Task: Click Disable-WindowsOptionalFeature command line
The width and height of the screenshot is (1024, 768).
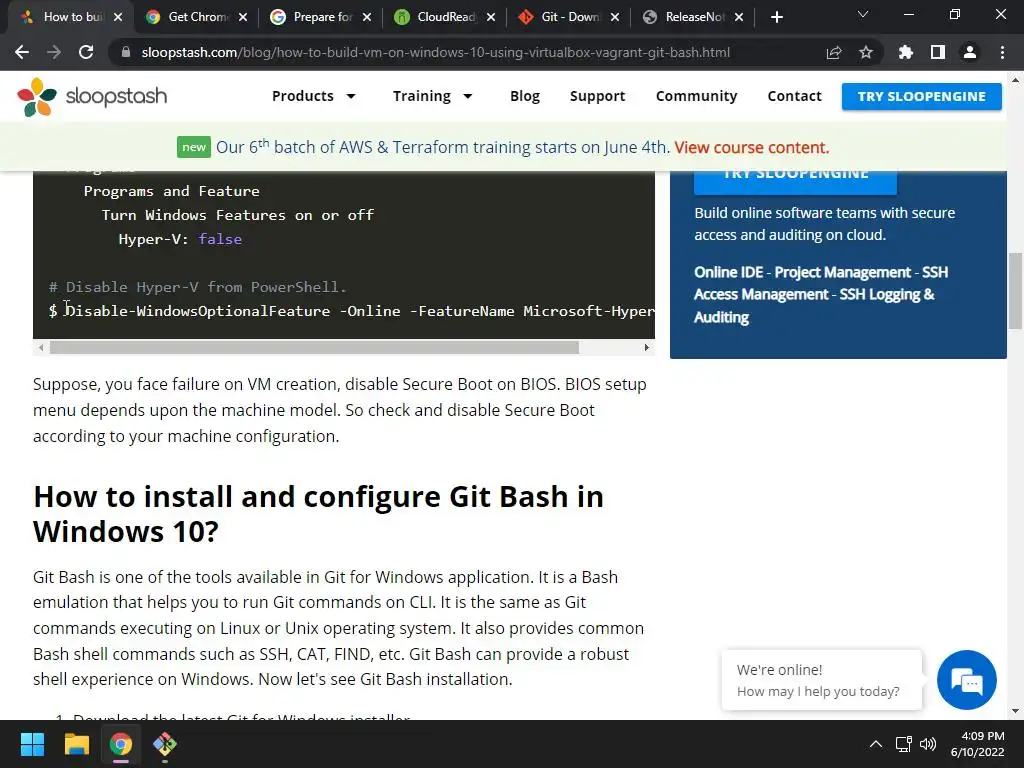Action: (351, 311)
